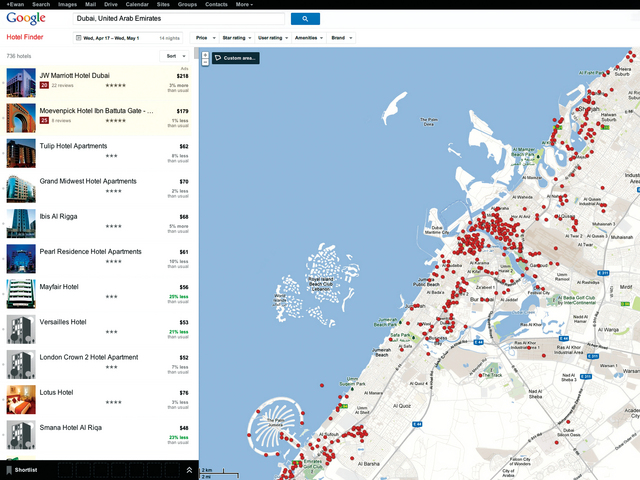This screenshot has width=640, height=480.
Task: Click the Versailles Hotel placeholder thumbnail
Action: coord(21,329)
